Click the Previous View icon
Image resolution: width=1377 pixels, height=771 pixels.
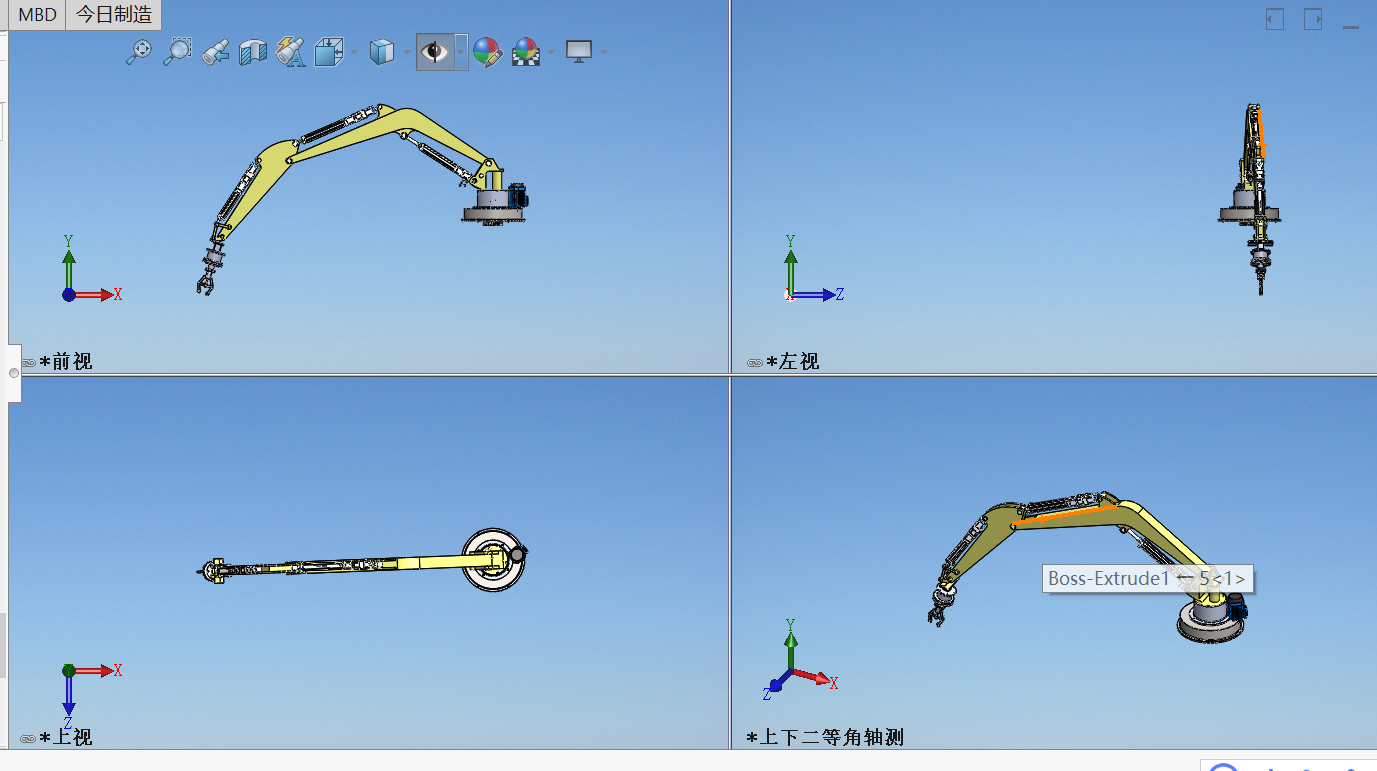tap(215, 51)
